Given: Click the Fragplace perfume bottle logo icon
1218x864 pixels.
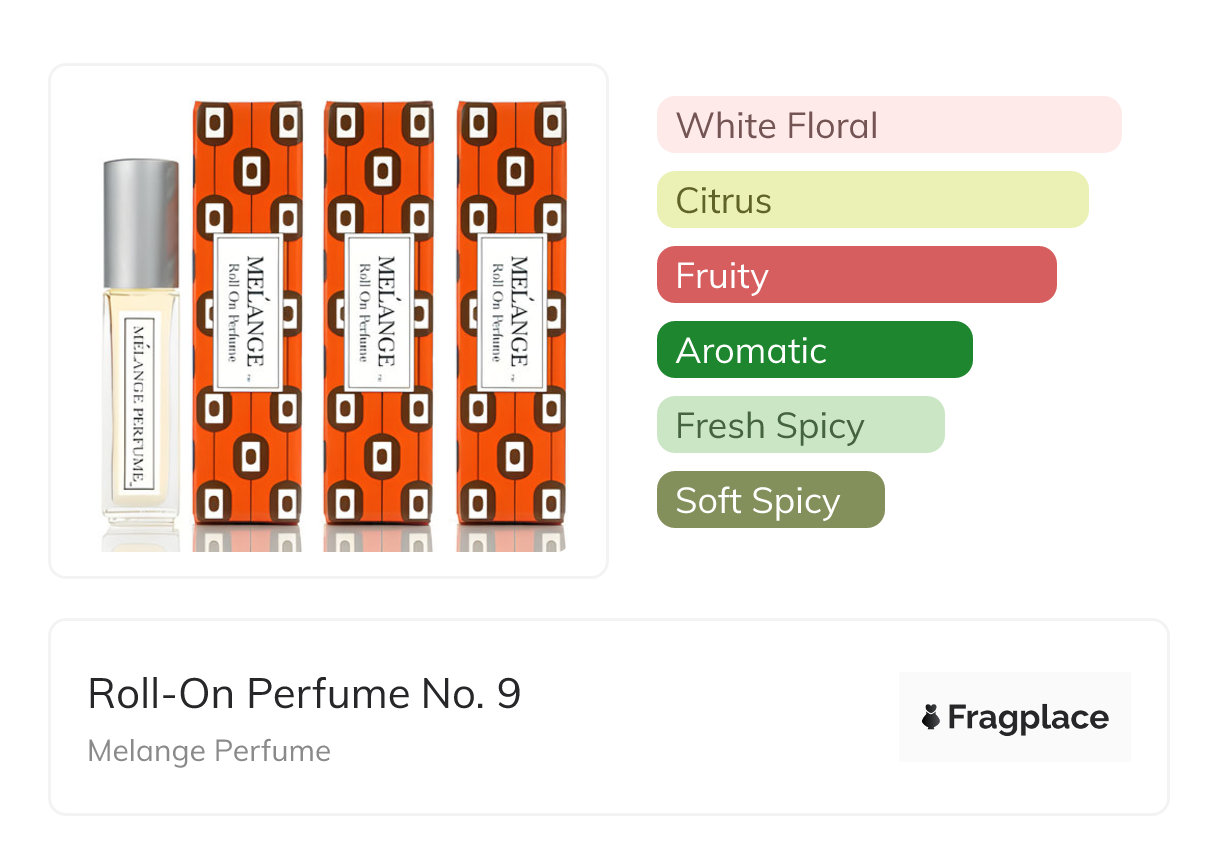Looking at the screenshot, I should click(x=931, y=717).
